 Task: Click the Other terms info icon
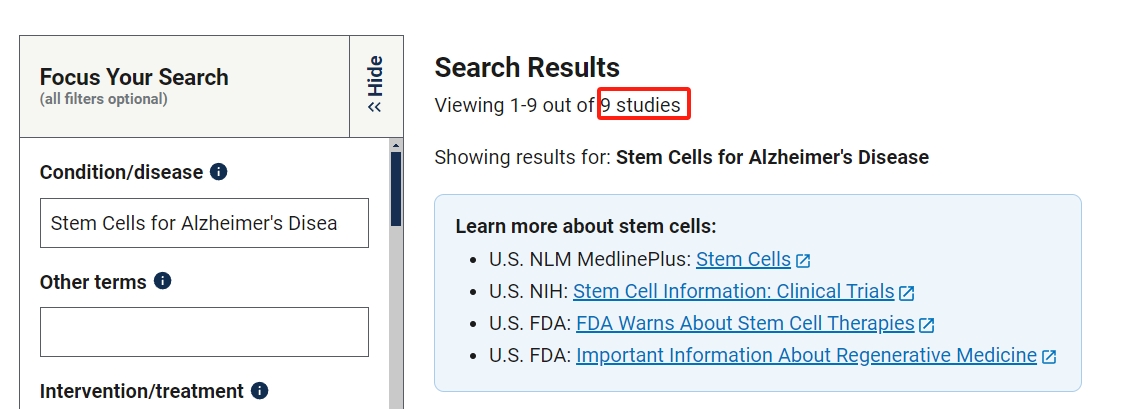[x=163, y=281]
